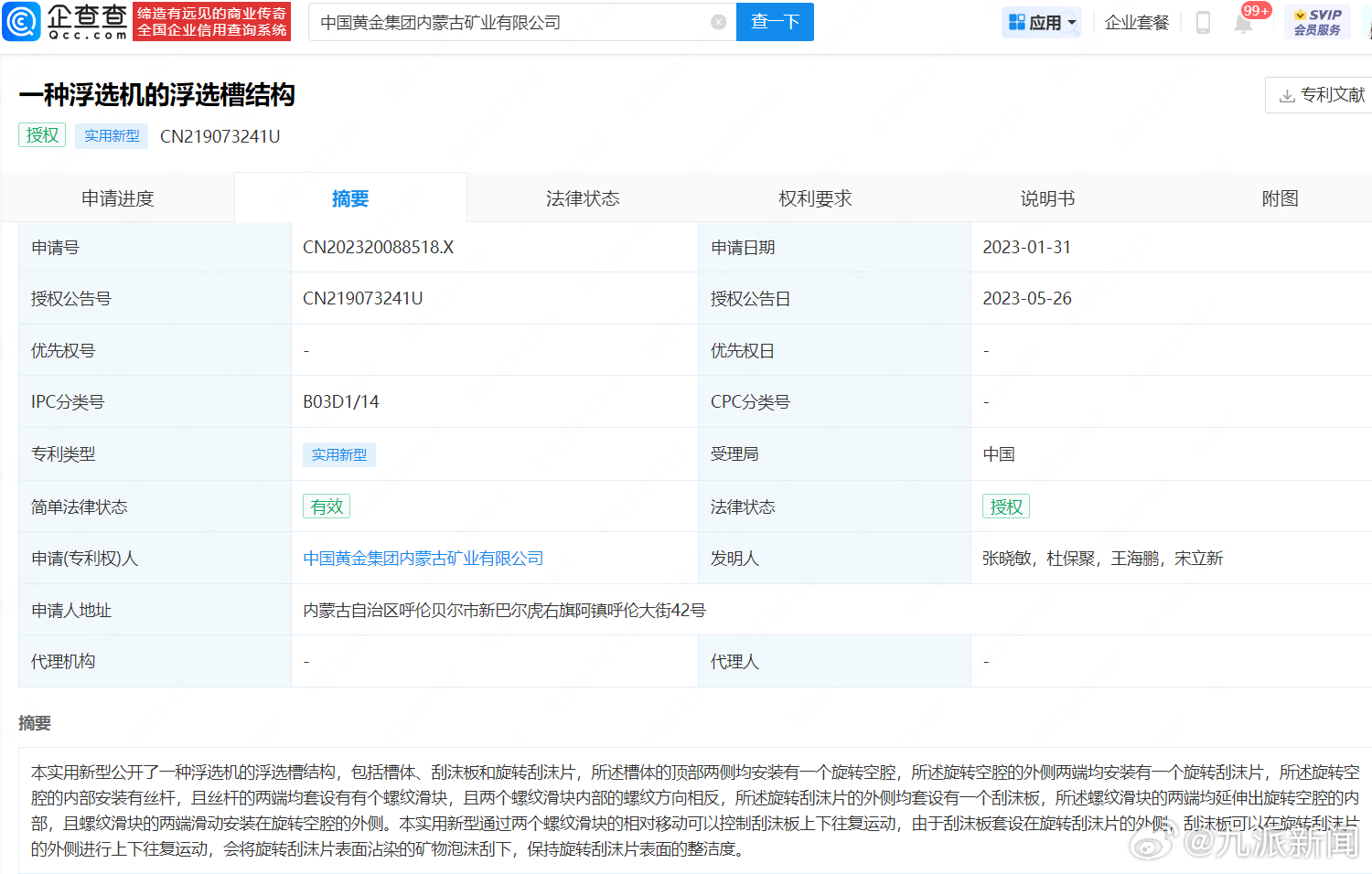Screen dimensions: 1372x874
Task: Expand the 应用 dropdown arrow
Action: pos(1072,23)
